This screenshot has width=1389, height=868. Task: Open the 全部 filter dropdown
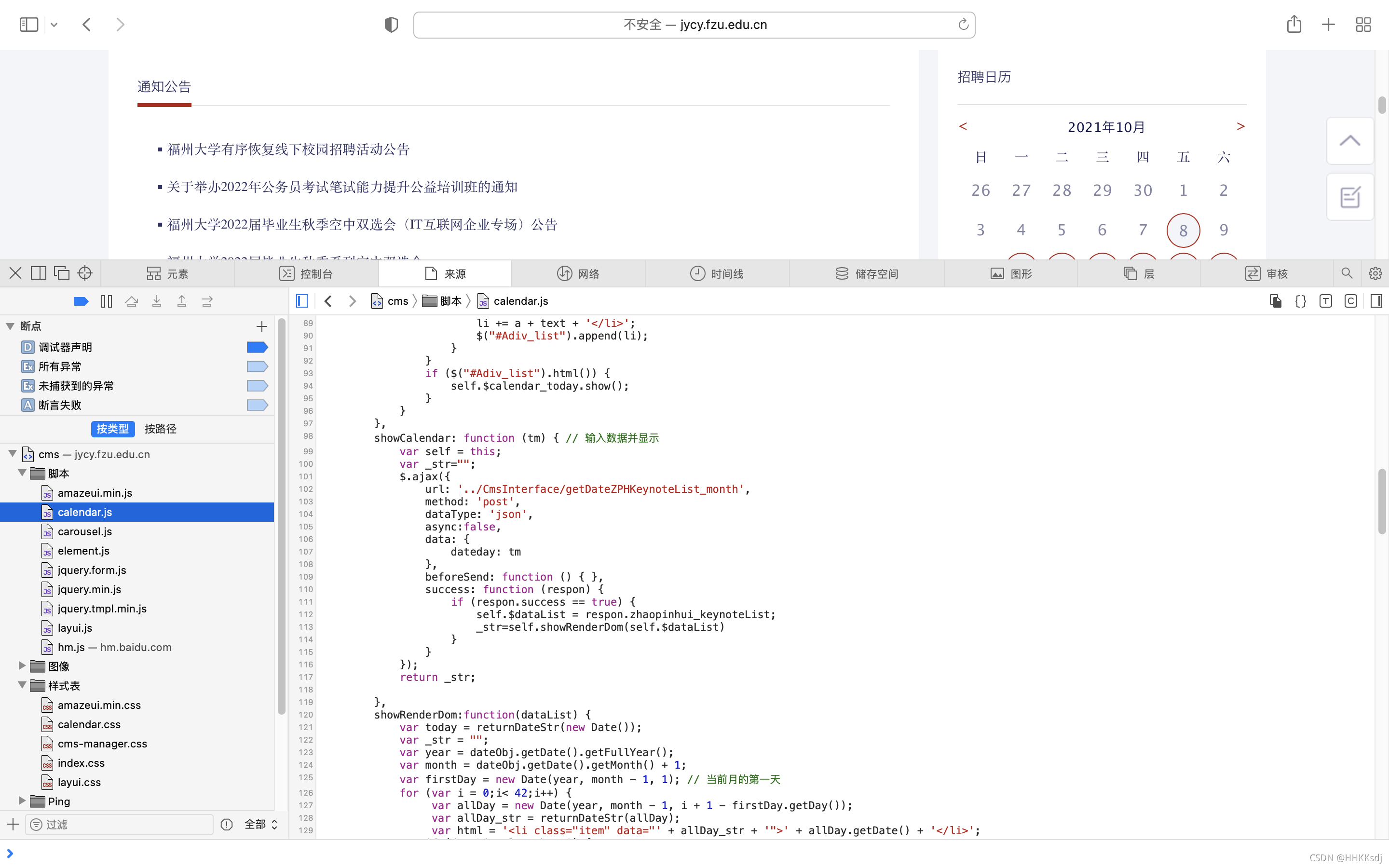(x=261, y=825)
